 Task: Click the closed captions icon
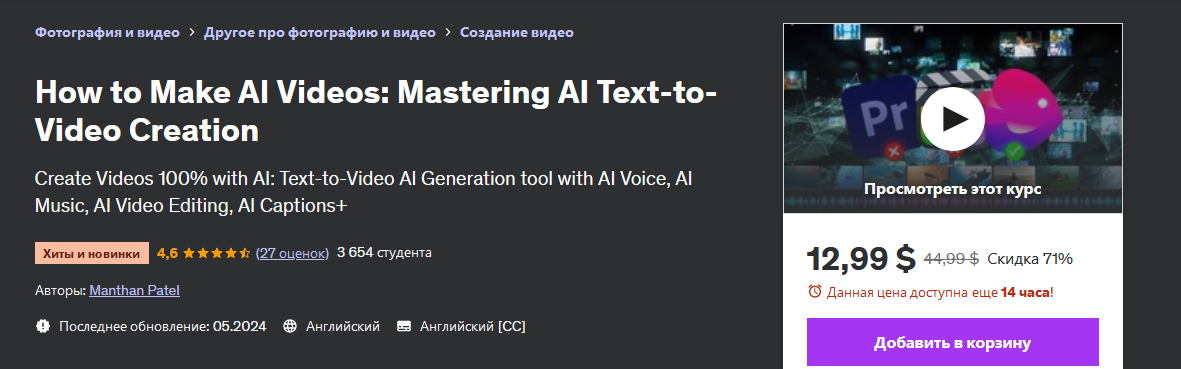point(404,327)
